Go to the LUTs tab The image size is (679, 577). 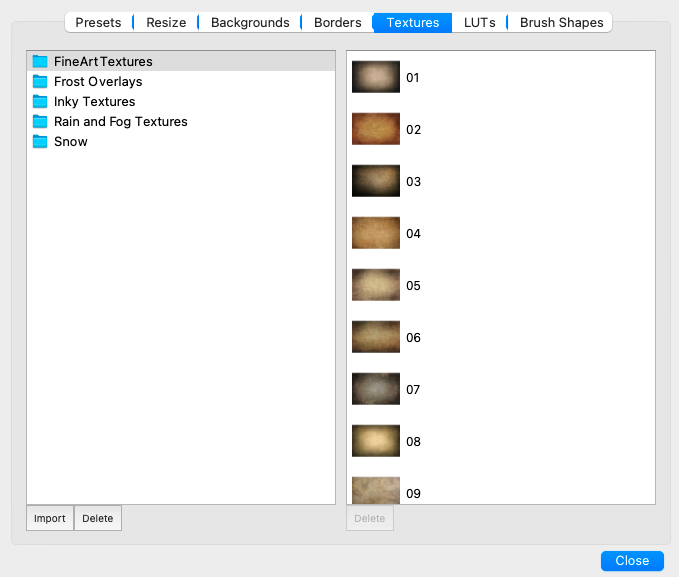tap(479, 22)
